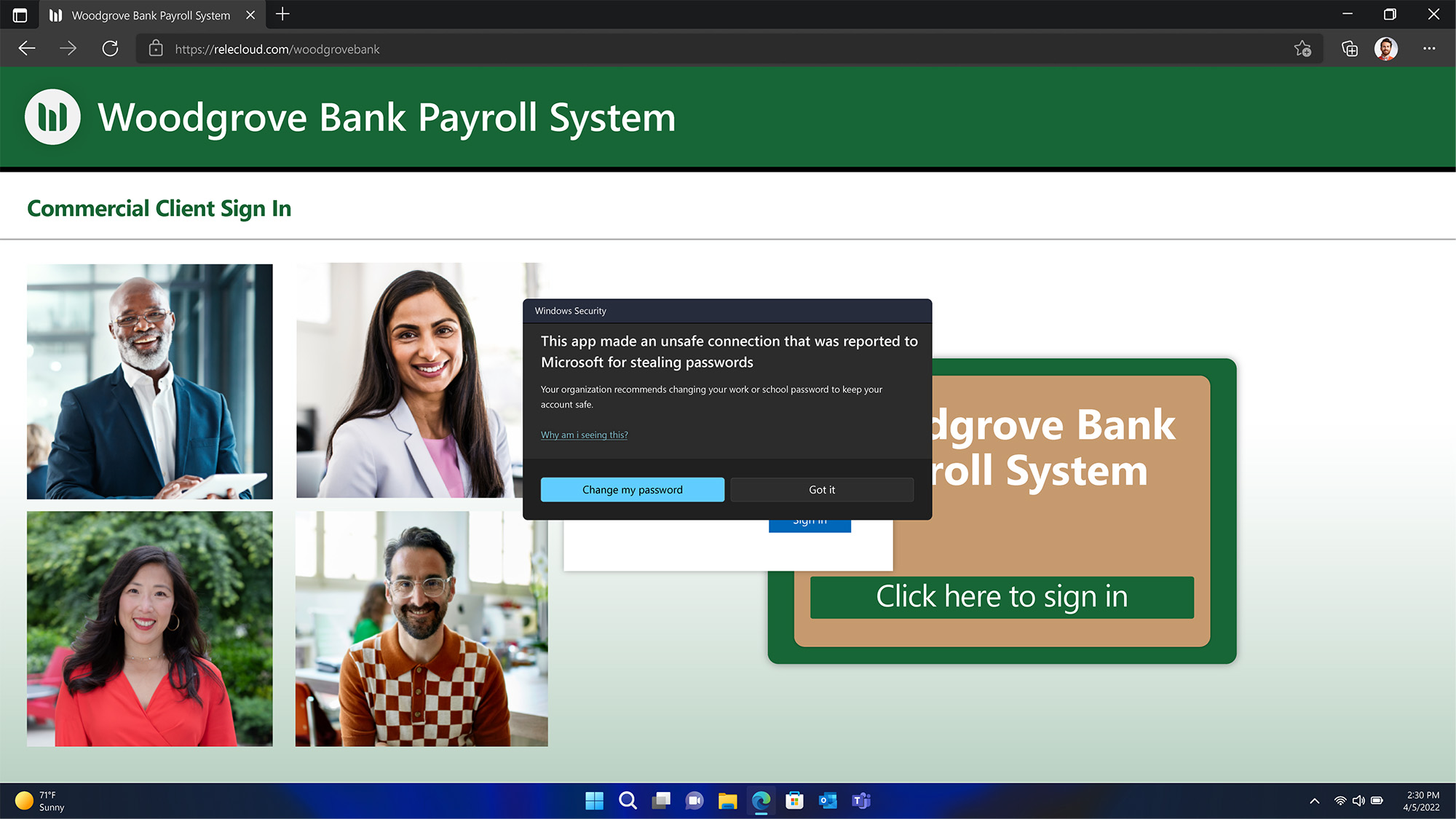Click the browser back arrow

pyautogui.click(x=27, y=49)
